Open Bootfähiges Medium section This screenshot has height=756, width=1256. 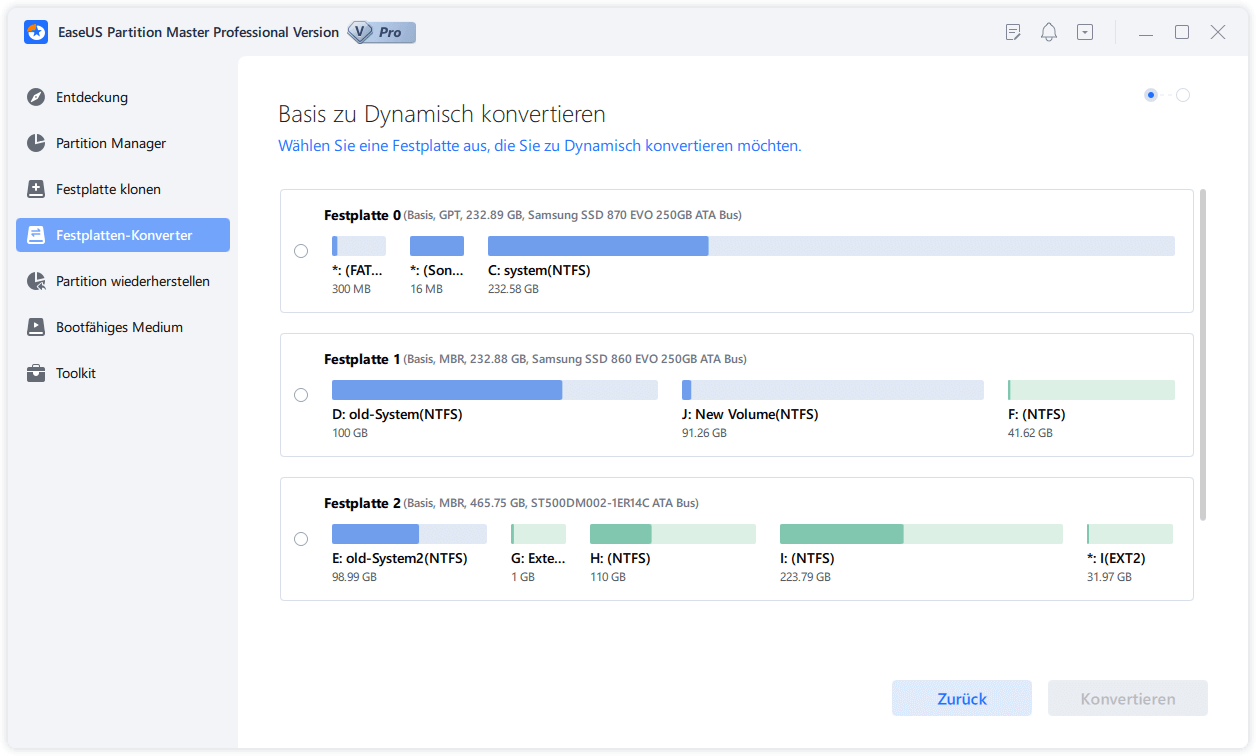point(123,327)
